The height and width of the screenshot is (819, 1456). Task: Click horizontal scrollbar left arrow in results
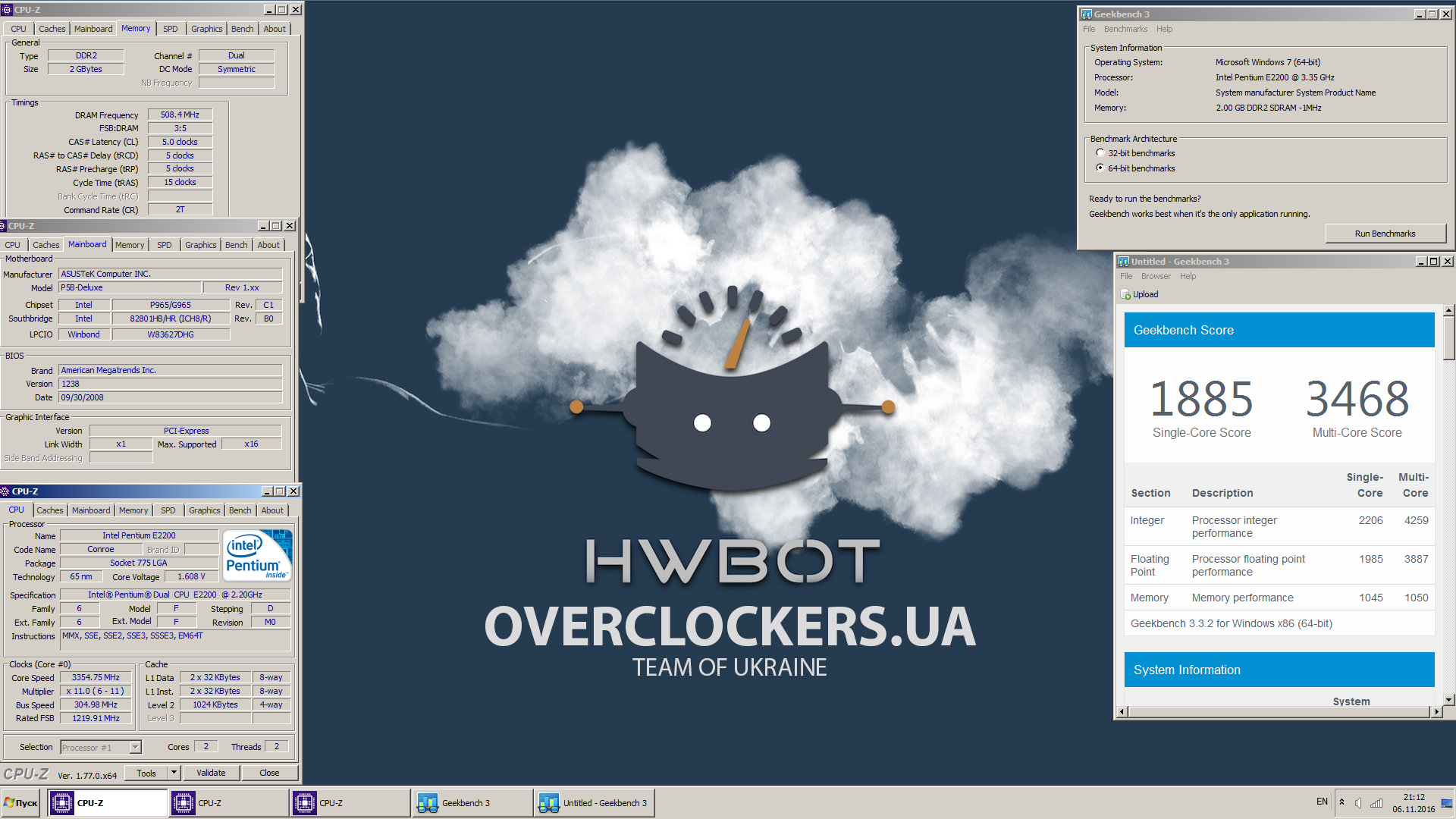tap(1123, 711)
